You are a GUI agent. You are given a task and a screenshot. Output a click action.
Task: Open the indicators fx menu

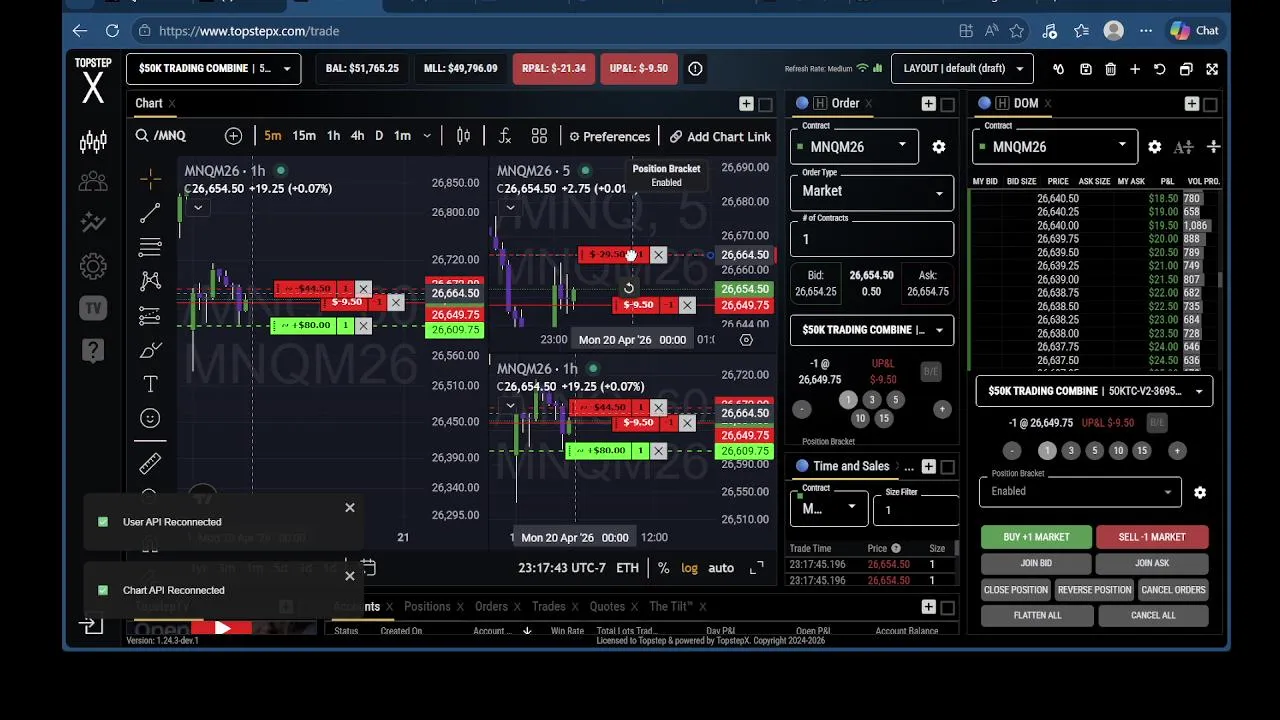pos(504,136)
